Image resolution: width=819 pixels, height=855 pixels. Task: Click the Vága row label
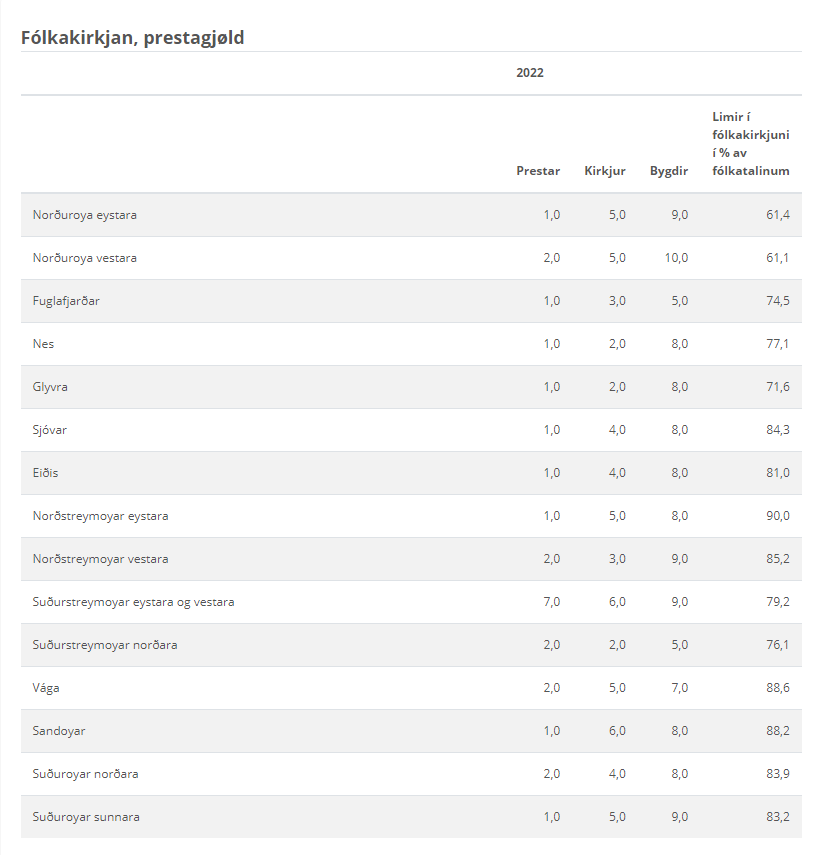point(46,688)
